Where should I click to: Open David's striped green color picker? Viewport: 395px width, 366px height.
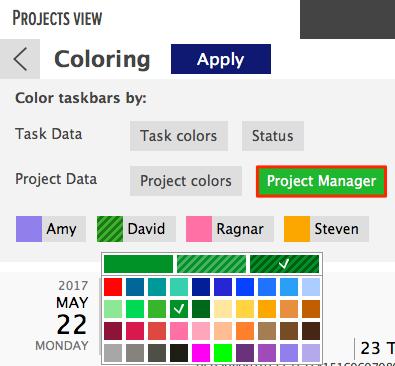pyautogui.click(x=110, y=229)
